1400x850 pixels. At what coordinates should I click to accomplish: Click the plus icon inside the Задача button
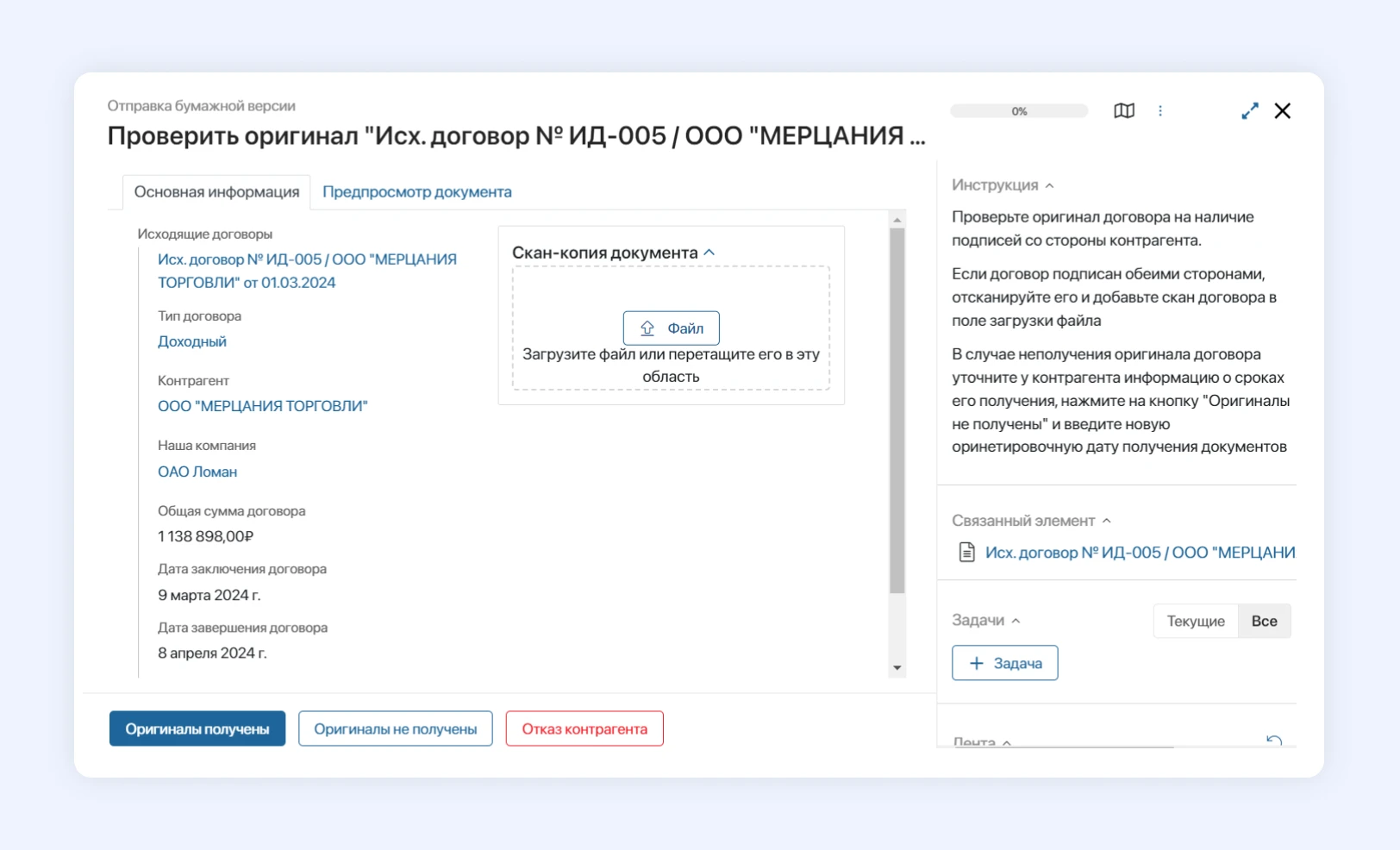976,663
